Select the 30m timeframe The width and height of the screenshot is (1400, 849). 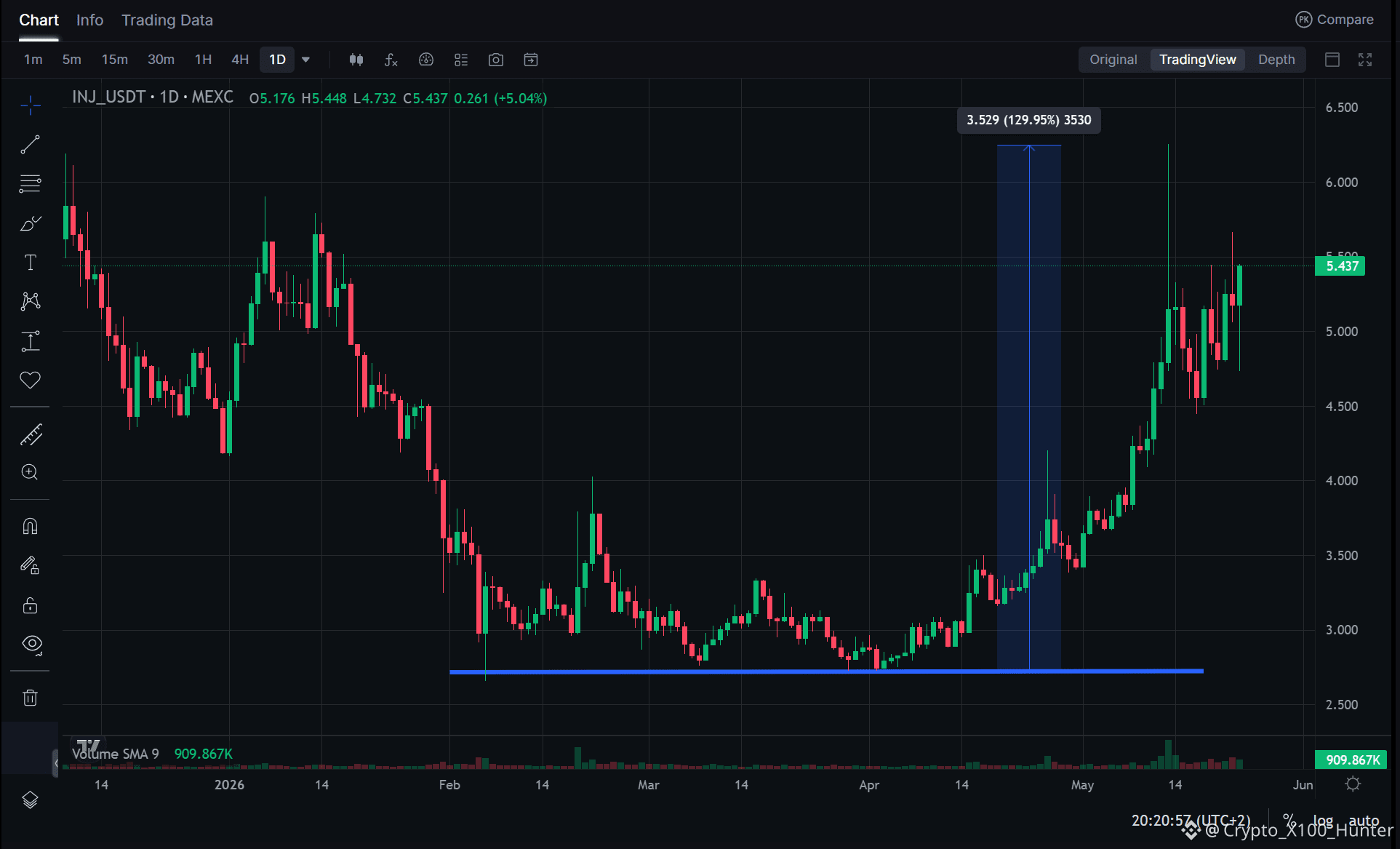pyautogui.click(x=161, y=60)
